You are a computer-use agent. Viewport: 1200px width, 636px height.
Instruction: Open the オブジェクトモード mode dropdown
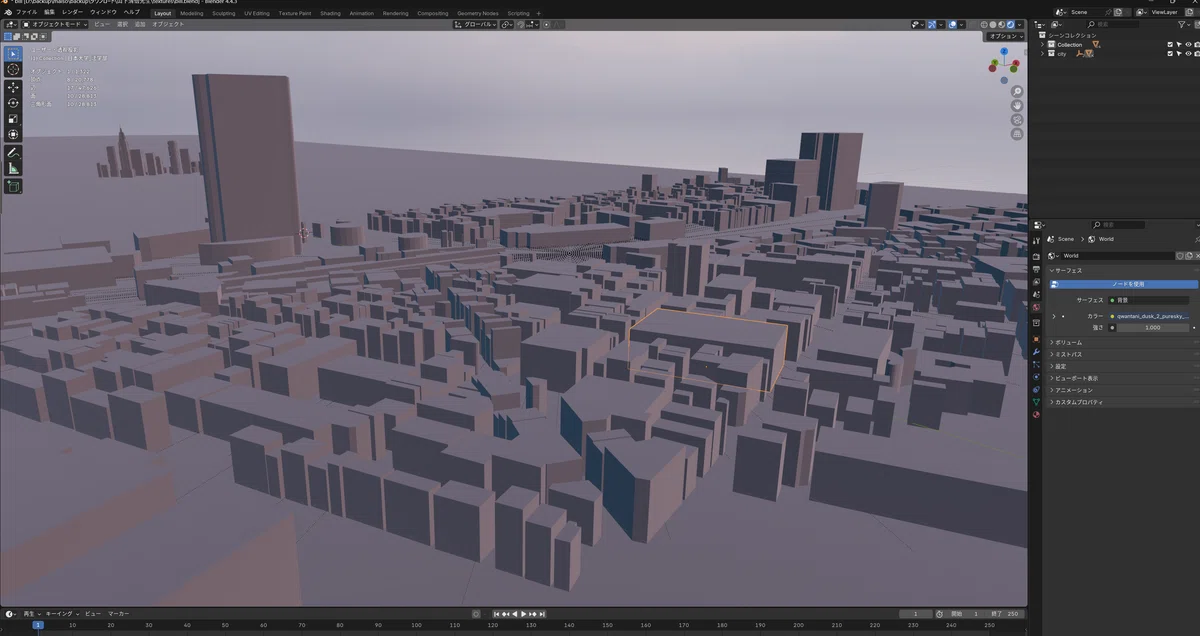point(55,24)
